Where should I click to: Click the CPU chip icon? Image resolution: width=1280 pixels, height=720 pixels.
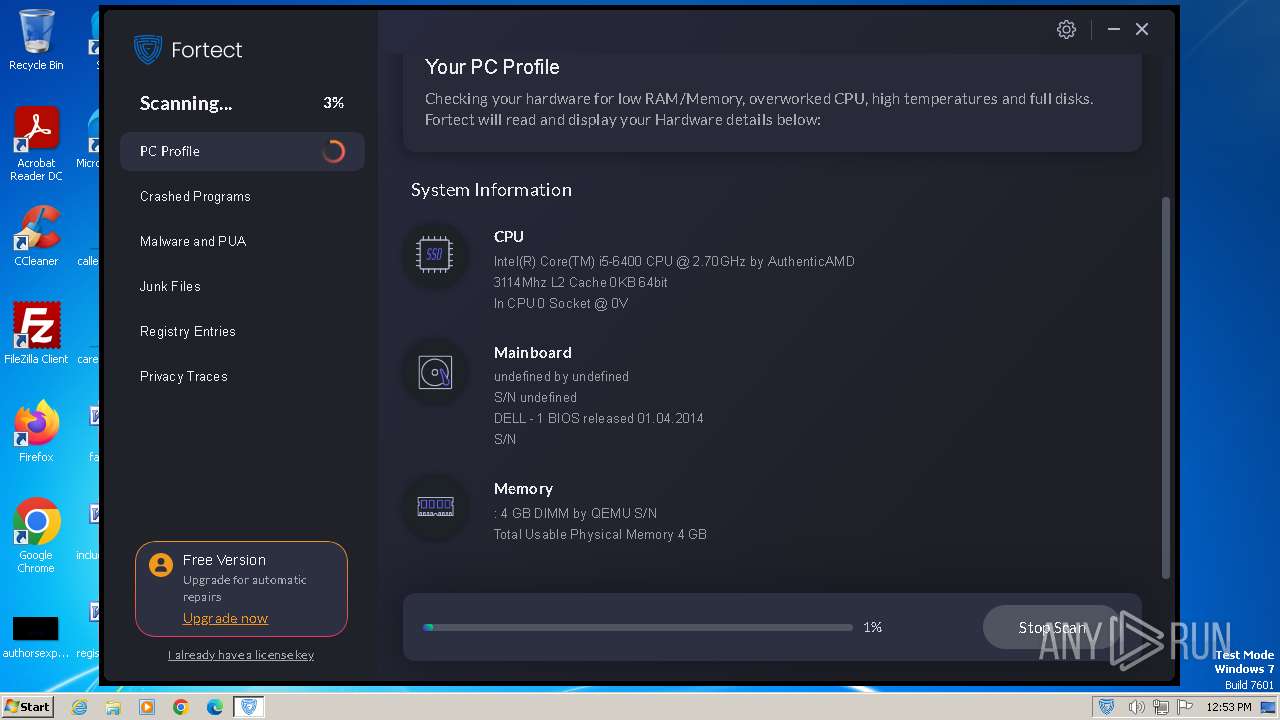435,256
